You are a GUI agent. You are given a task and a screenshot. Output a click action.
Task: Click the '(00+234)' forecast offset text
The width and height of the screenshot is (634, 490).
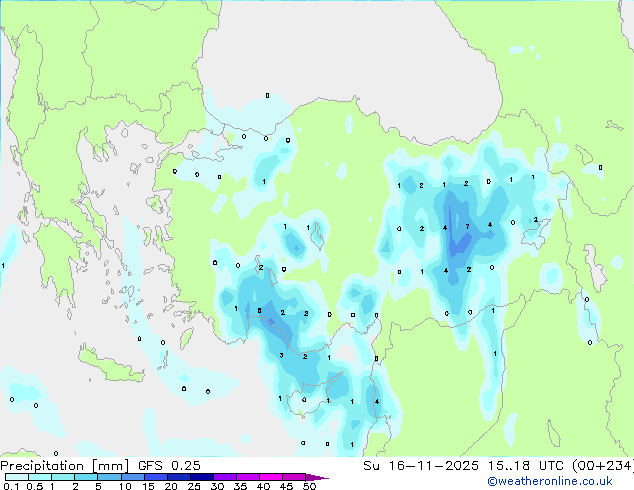click(602, 466)
